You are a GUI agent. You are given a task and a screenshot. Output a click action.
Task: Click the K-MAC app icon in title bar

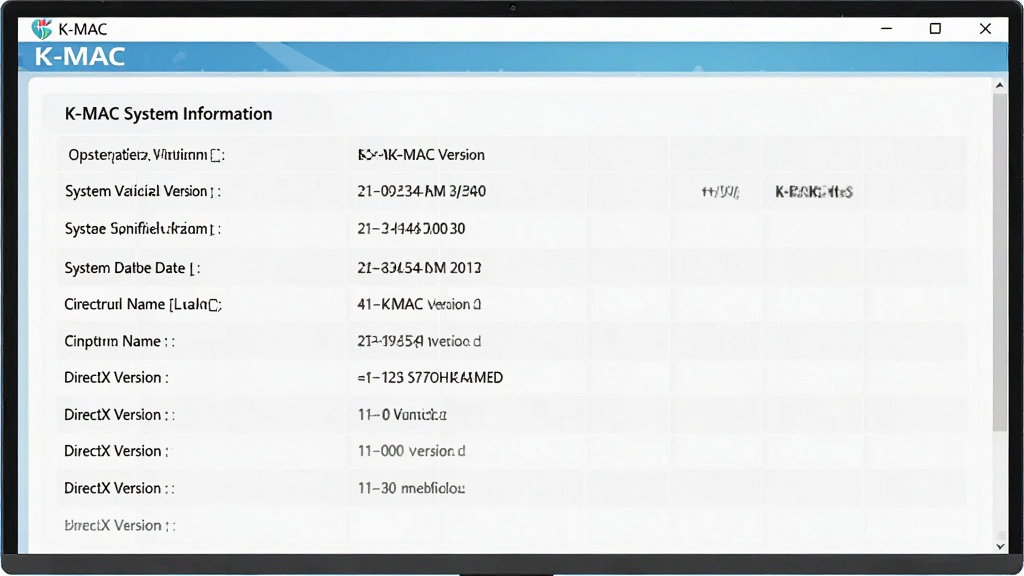(42, 29)
